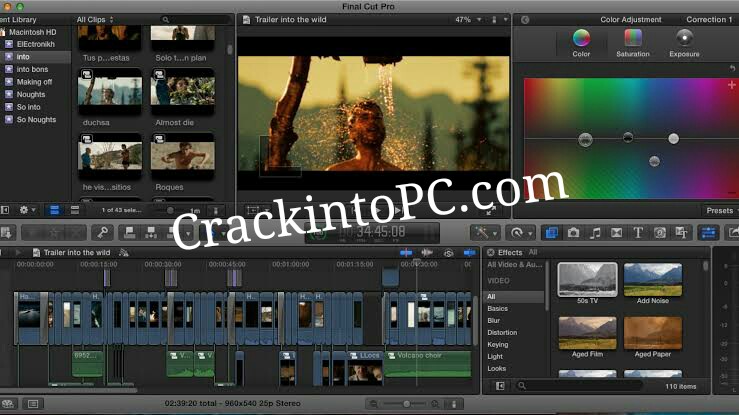This screenshot has height=415, width=739.
Task: Show the Effects browser toolbar icon
Action: [551, 233]
